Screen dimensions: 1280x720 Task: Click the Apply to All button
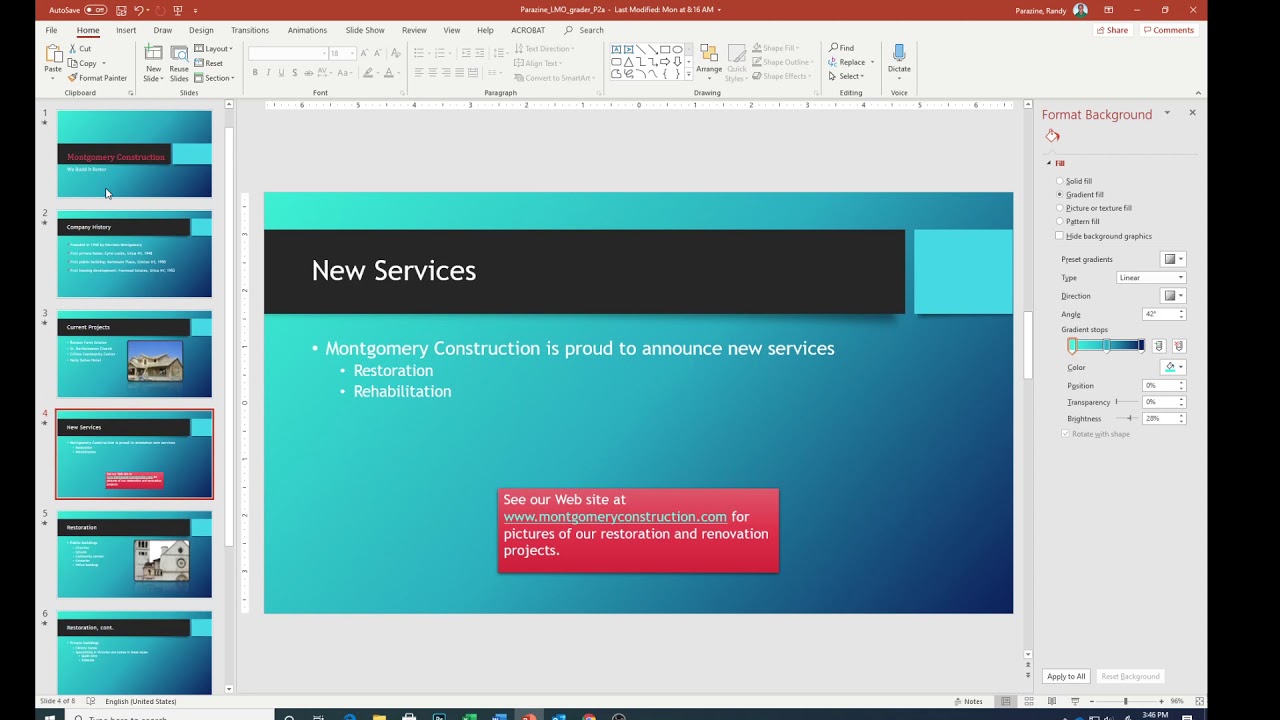pos(1066,677)
